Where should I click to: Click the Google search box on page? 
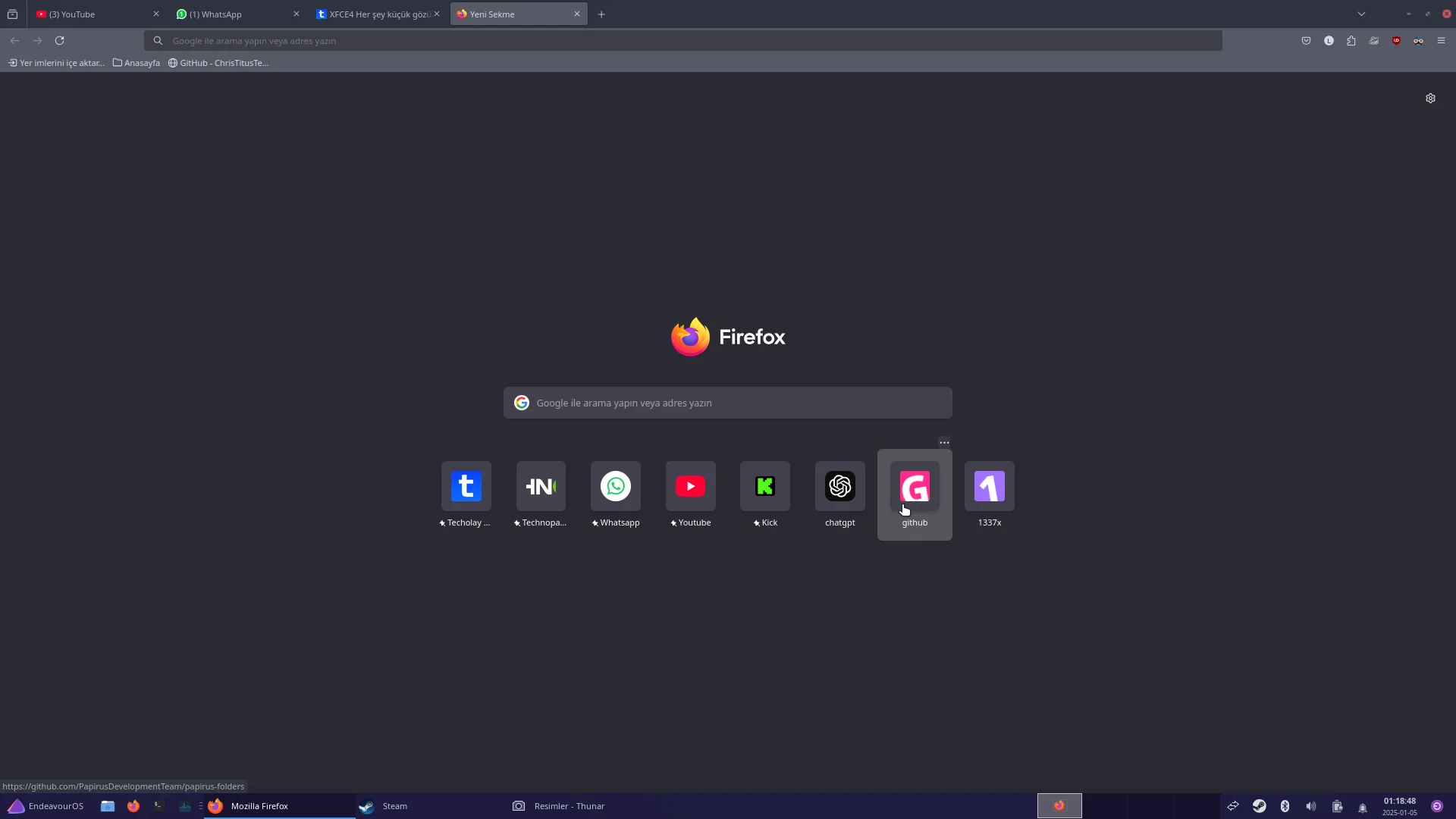pyautogui.click(x=728, y=403)
